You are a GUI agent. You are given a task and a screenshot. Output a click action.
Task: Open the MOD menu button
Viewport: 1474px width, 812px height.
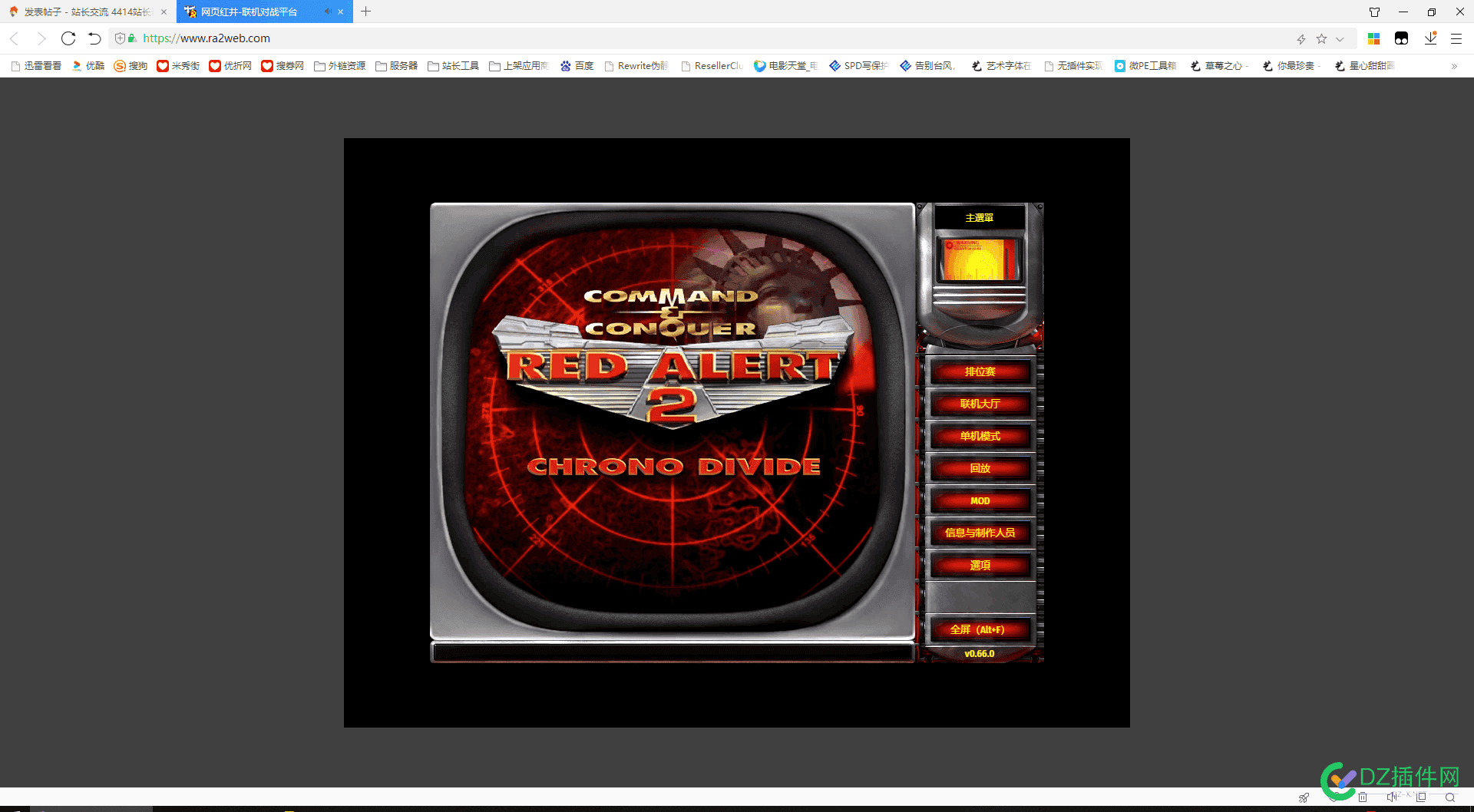[x=980, y=500]
